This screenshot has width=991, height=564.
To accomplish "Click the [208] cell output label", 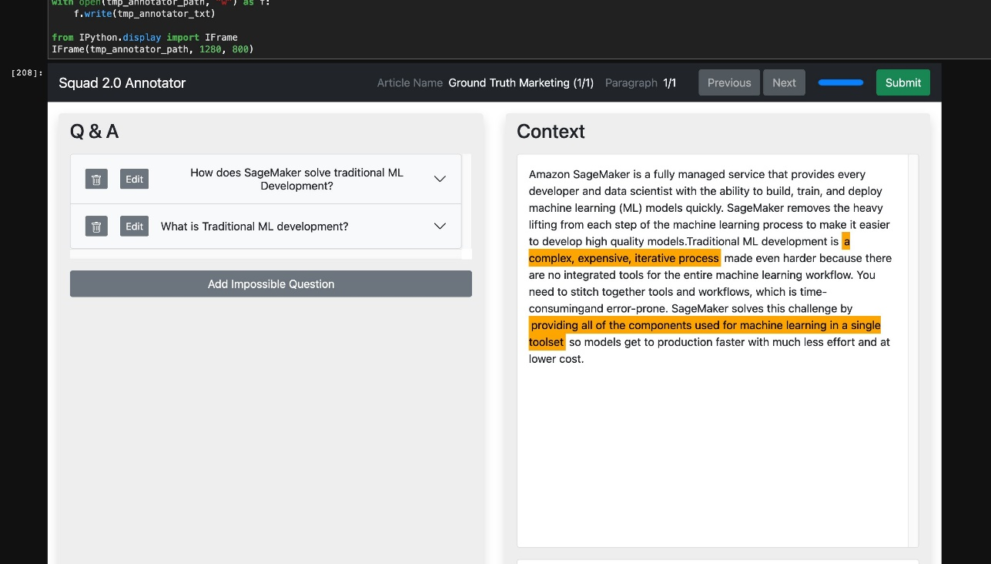I will (27, 73).
